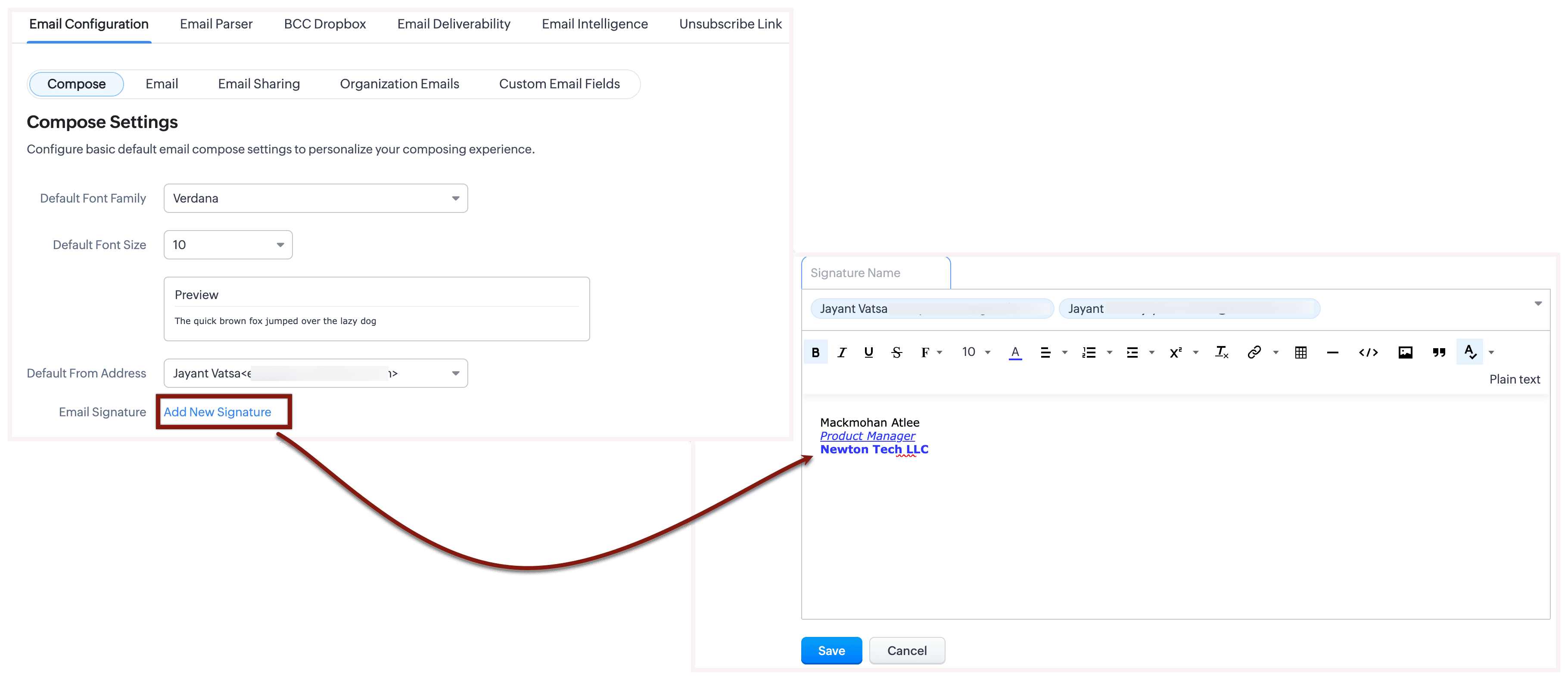The height and width of the screenshot is (680, 1568).
Task: Open the insert link tool
Action: pos(1254,352)
